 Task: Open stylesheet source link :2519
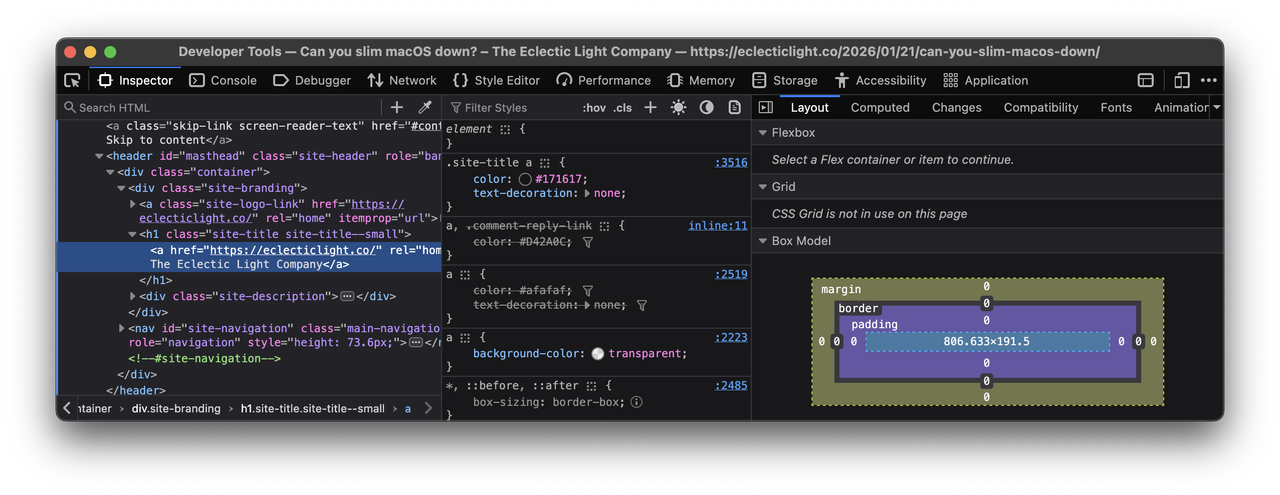(730, 274)
